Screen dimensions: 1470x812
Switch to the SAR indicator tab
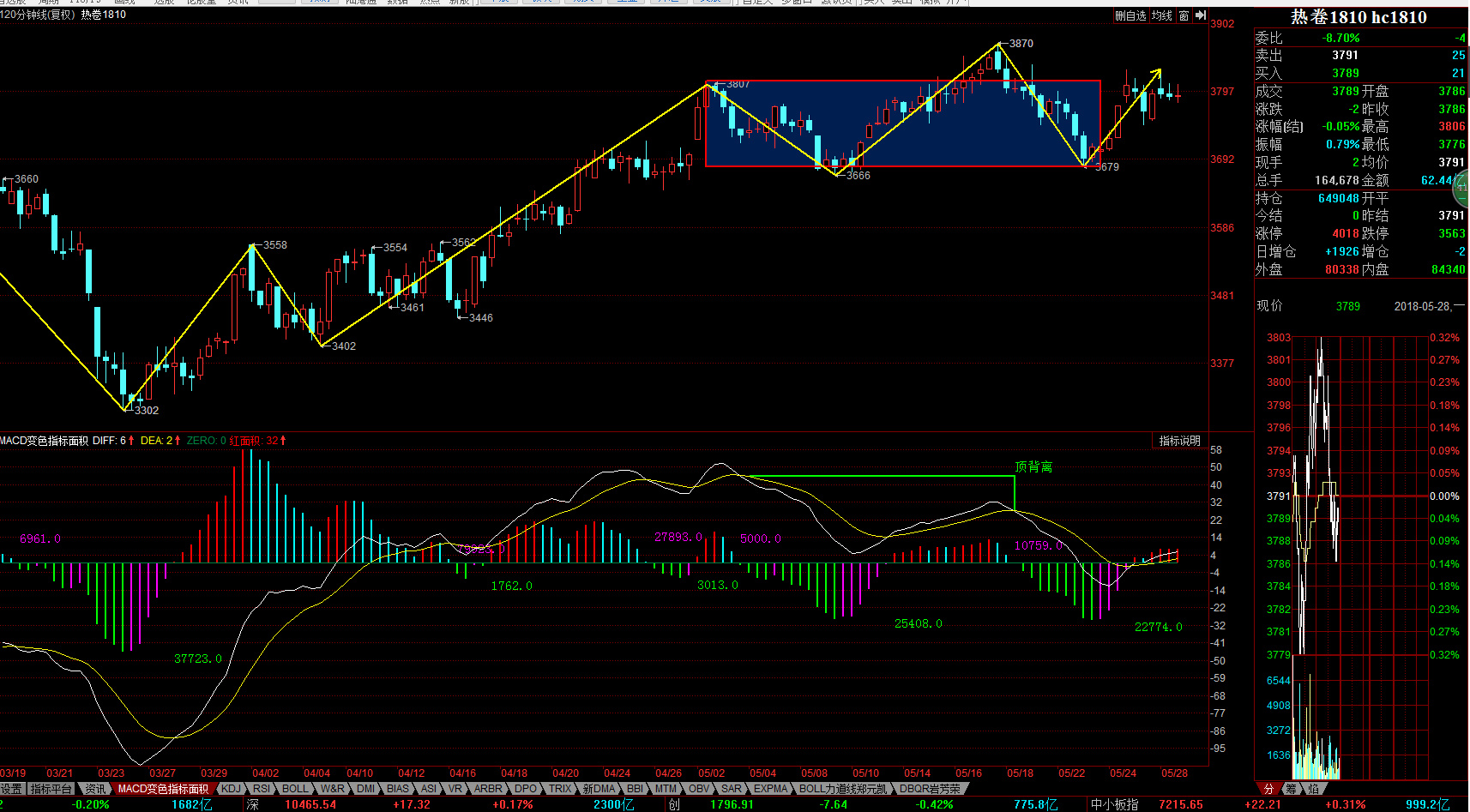point(732,789)
